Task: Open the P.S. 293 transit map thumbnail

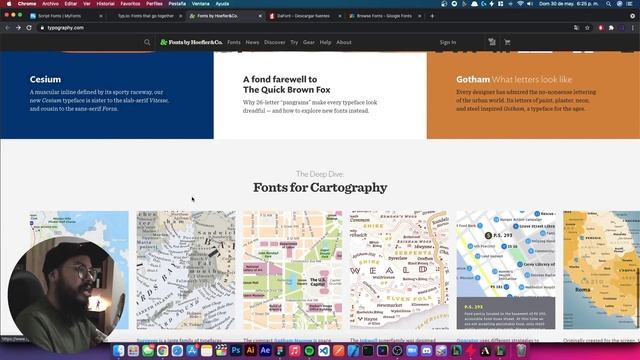Action: coord(506,270)
